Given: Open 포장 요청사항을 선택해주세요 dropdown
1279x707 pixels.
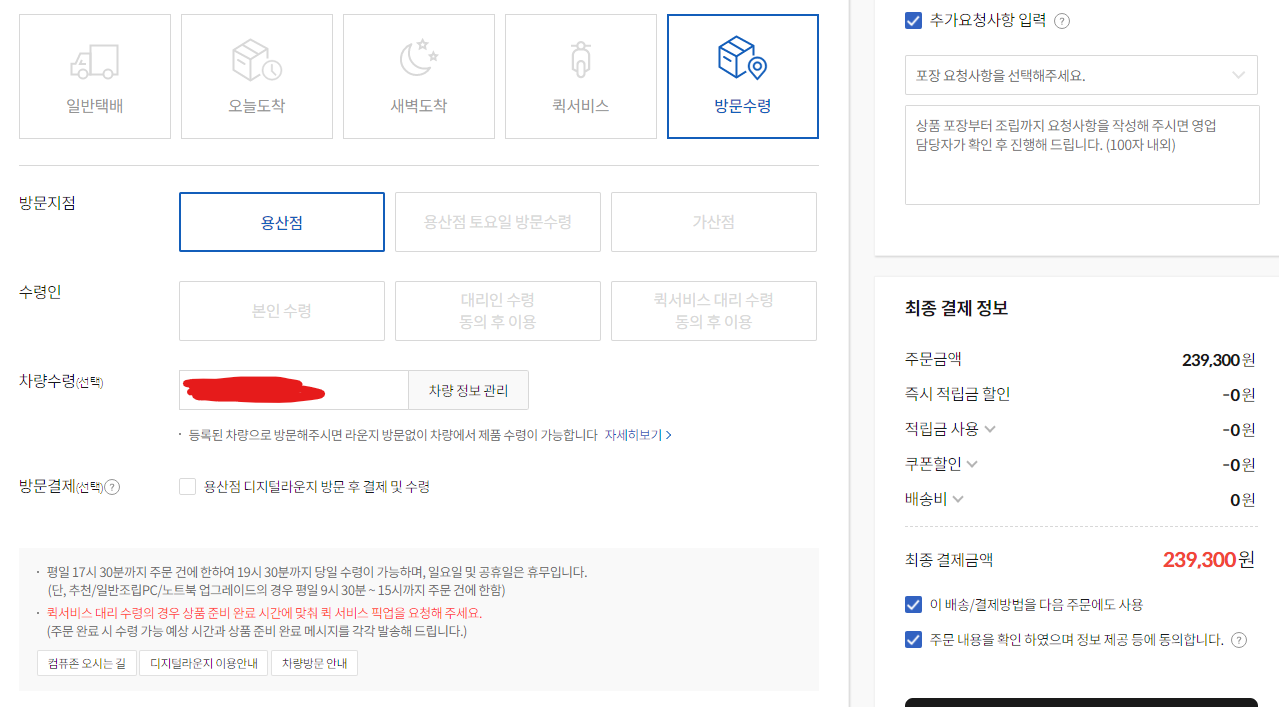Looking at the screenshot, I should 1082,75.
